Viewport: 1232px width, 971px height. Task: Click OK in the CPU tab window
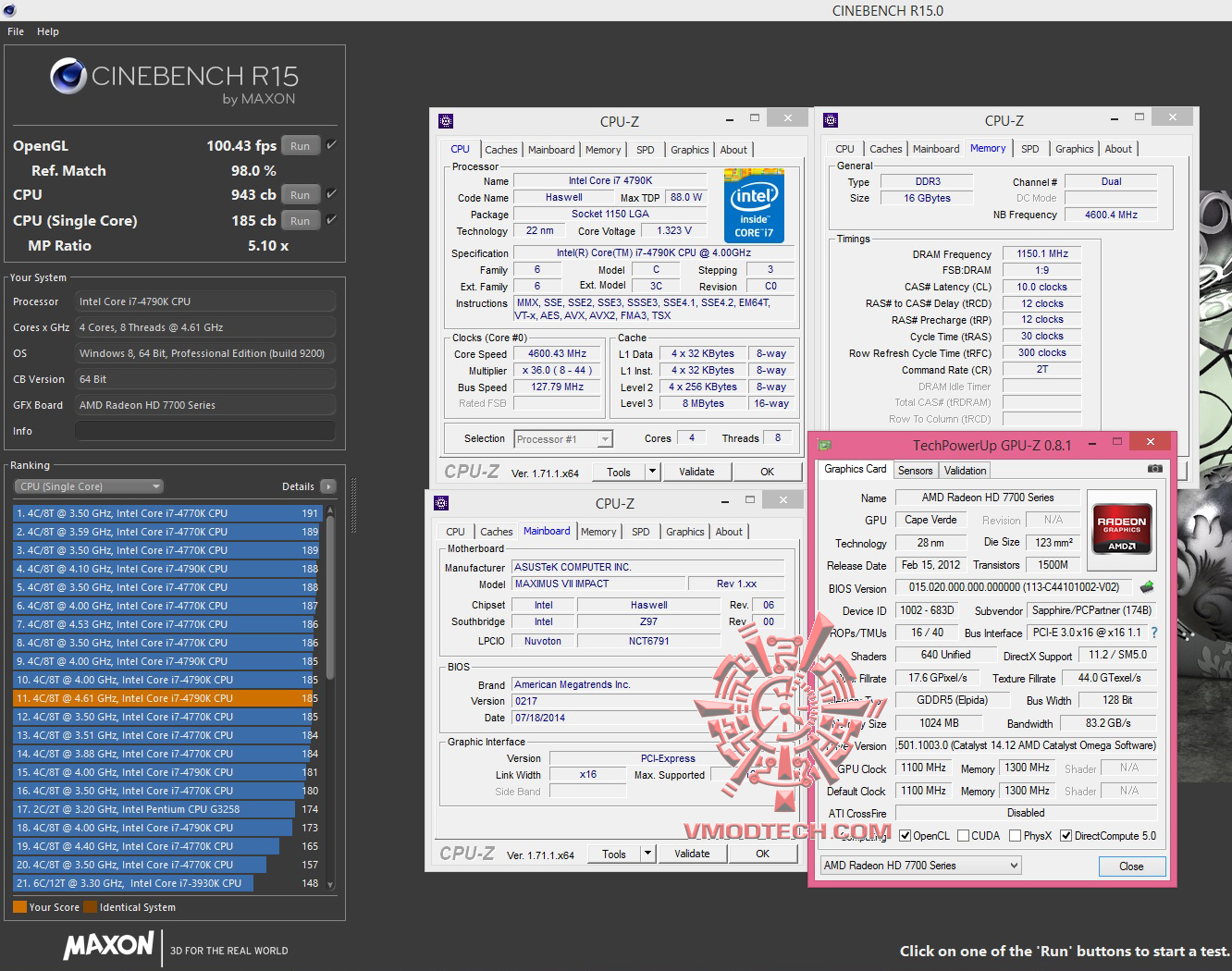coord(768,472)
